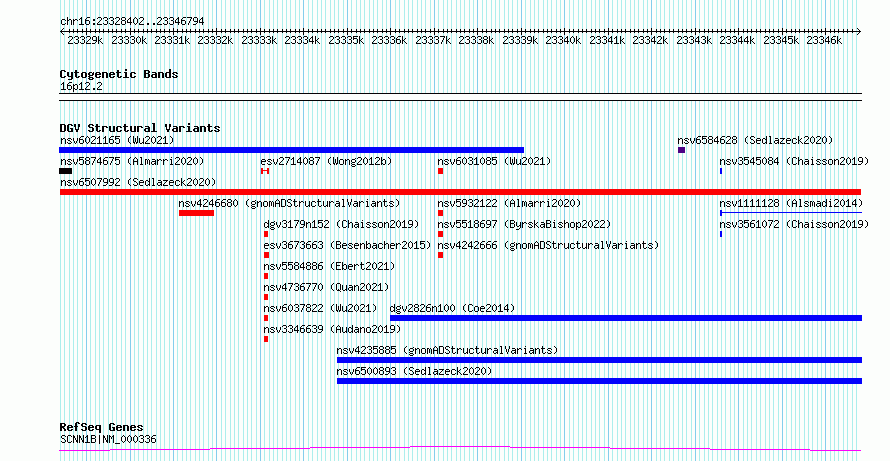Screen dimensions: 890x461
Task: Open nsv3561072 (Chaisson2019) variant label
Action: tap(794, 224)
